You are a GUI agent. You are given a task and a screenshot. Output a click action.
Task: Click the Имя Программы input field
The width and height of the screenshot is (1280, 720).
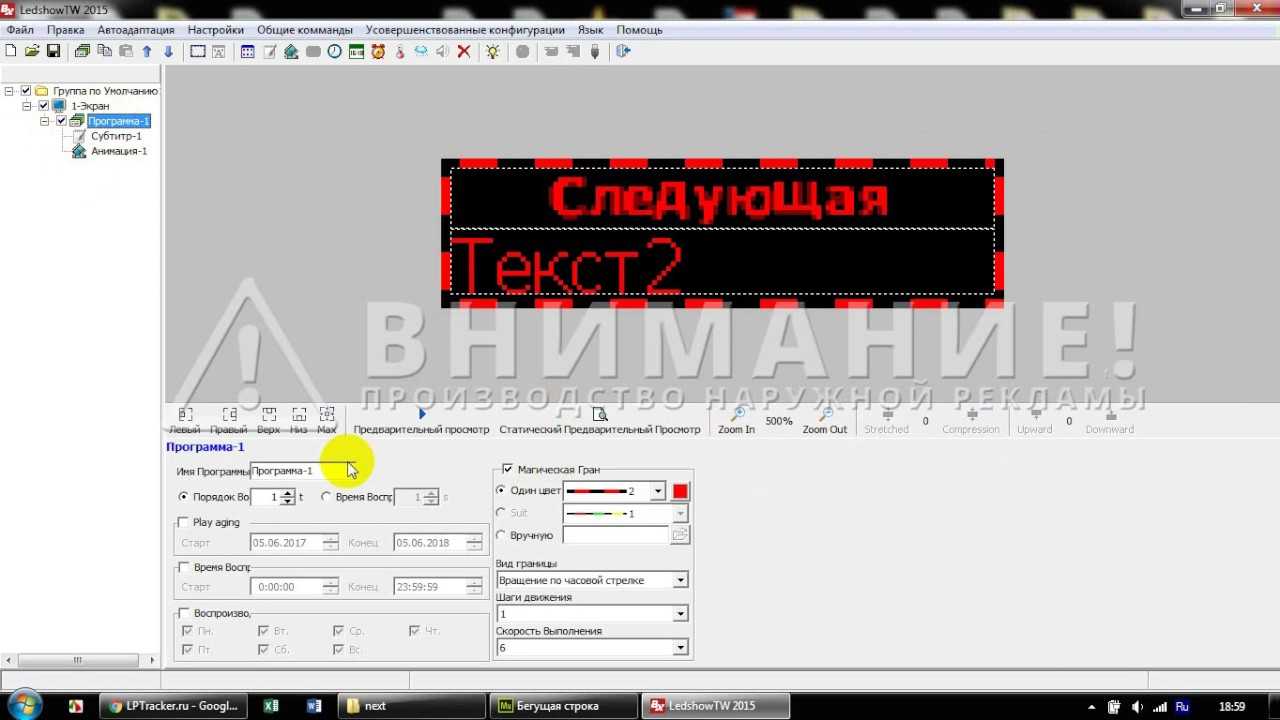(301, 471)
